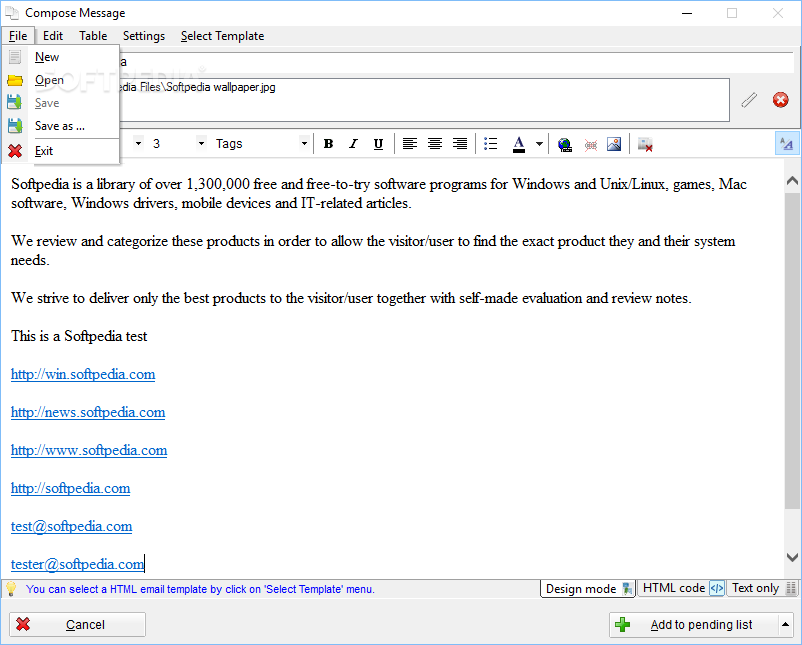This screenshot has height=645, width=802.
Task: Click the red X Exit icon in File menu
Action: pyautogui.click(x=15, y=151)
